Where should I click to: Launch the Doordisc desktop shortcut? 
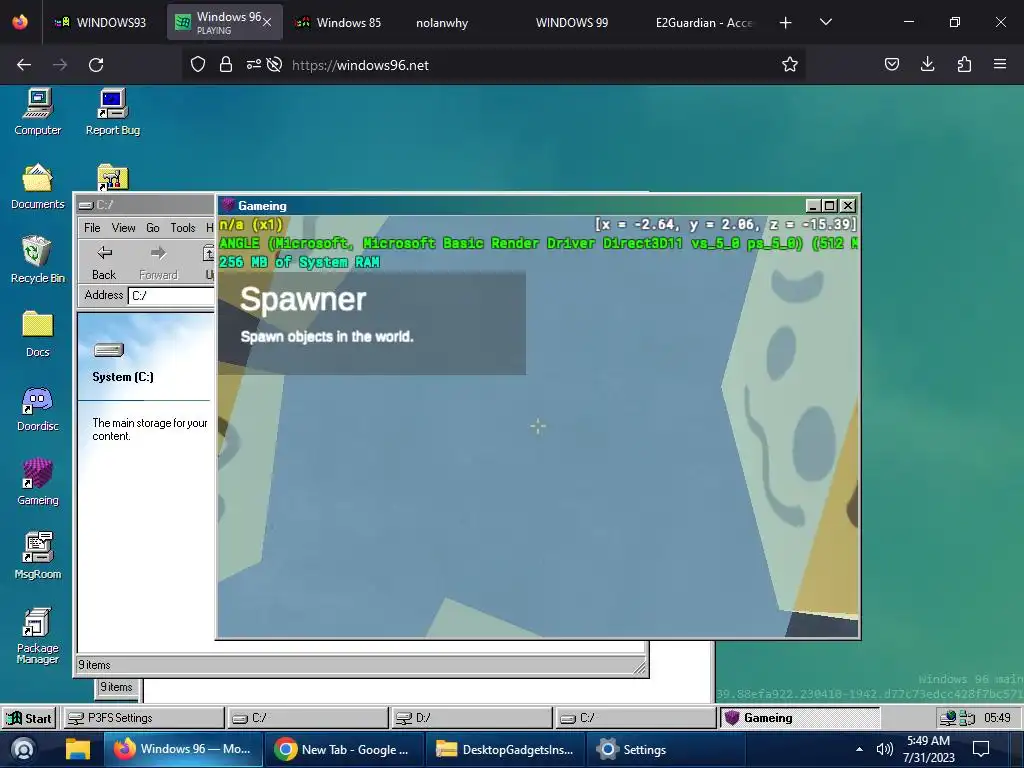[x=38, y=408]
